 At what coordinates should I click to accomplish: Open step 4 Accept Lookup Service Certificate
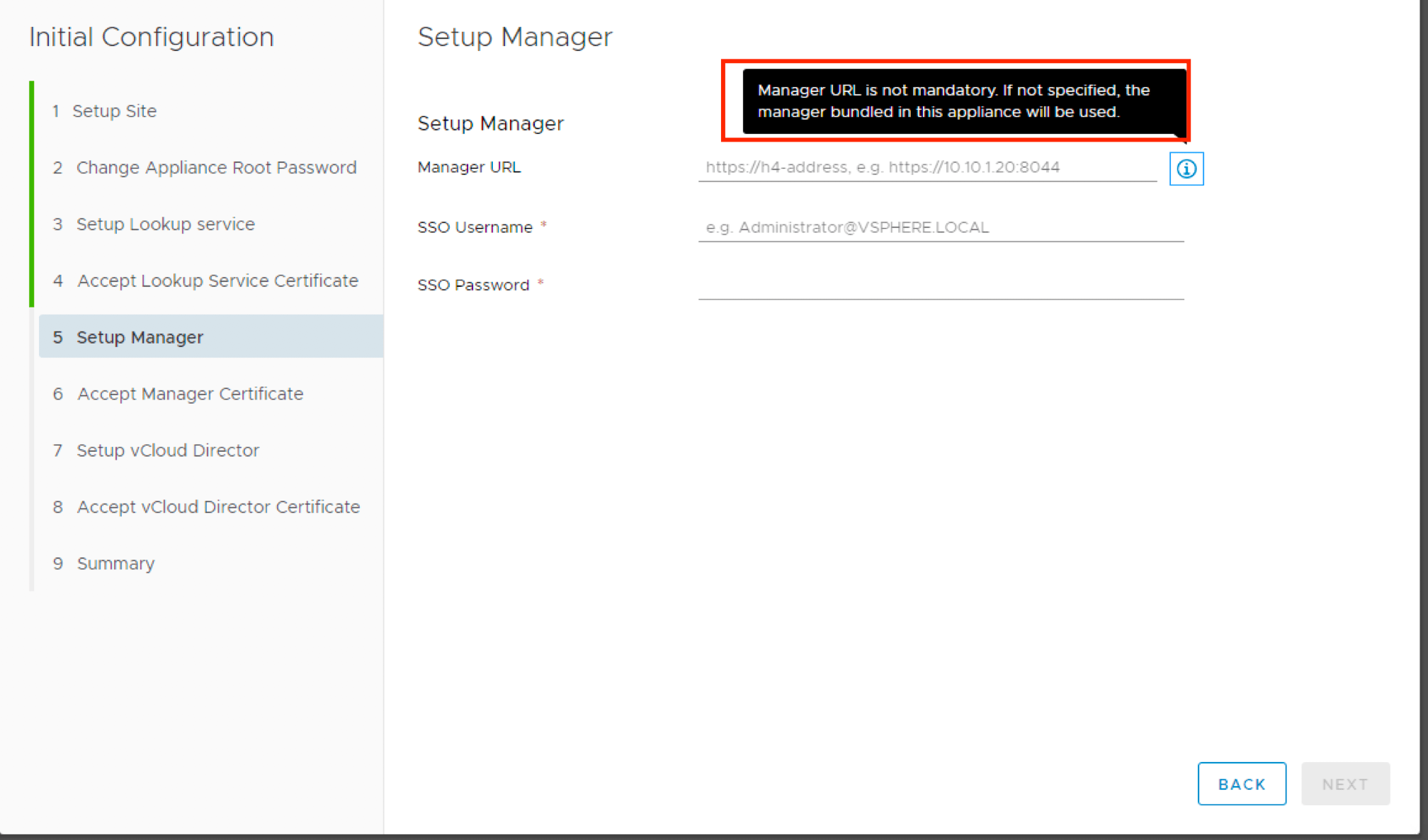click(217, 281)
